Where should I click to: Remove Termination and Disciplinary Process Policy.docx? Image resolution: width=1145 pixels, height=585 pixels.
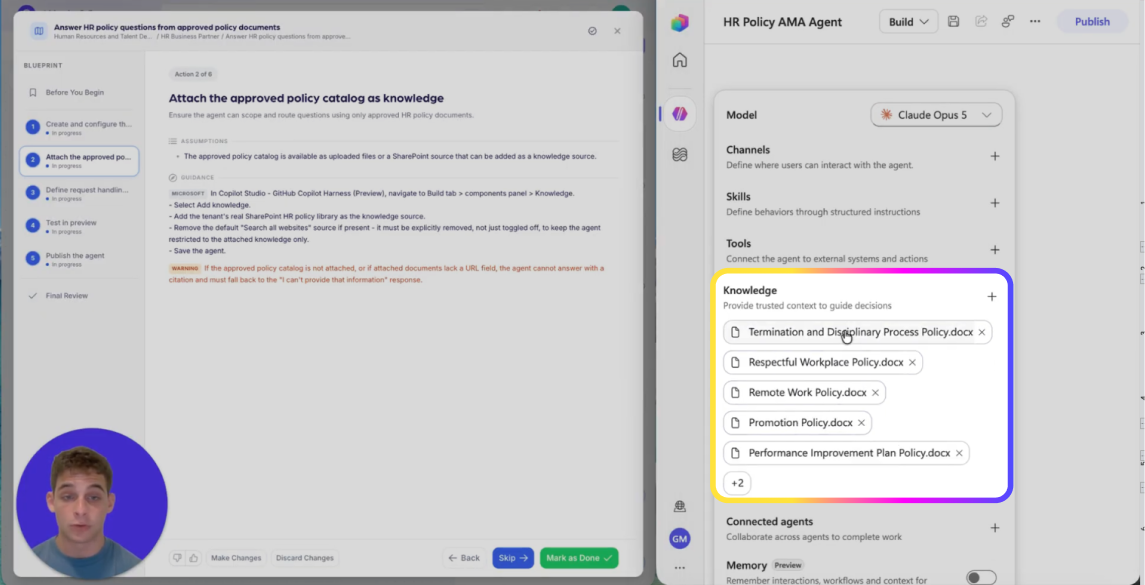point(981,332)
